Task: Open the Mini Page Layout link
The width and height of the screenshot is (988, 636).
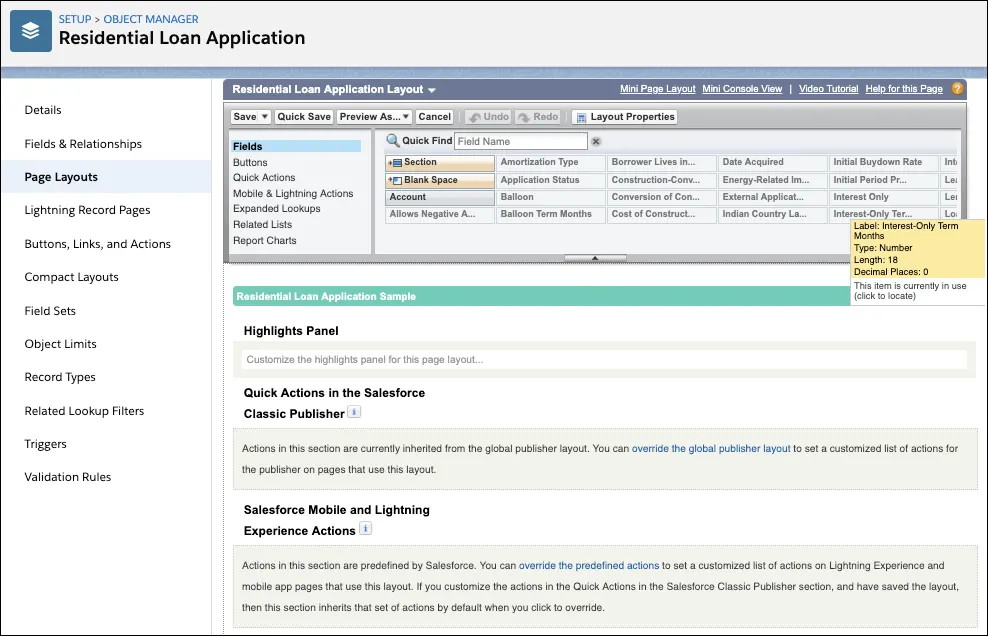Action: [x=657, y=89]
